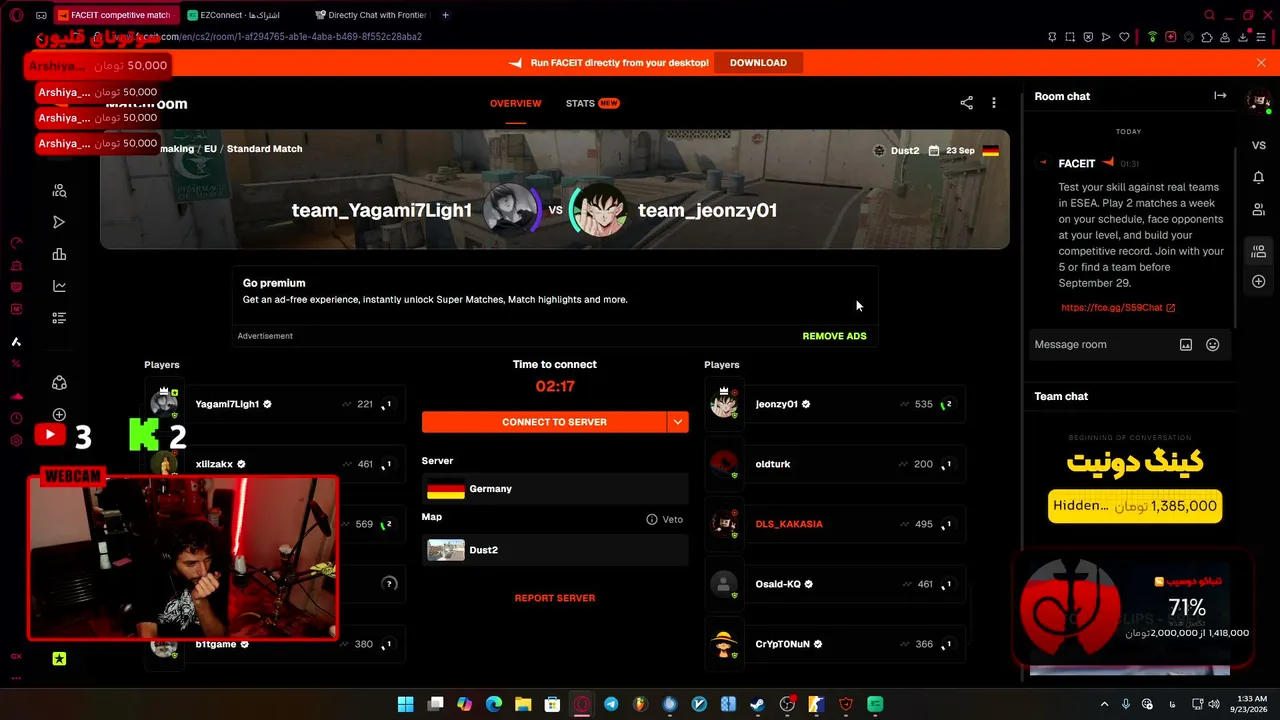The image size is (1280, 720).
Task: Open the team chat icon in right sidebar
Action: coord(1258,251)
